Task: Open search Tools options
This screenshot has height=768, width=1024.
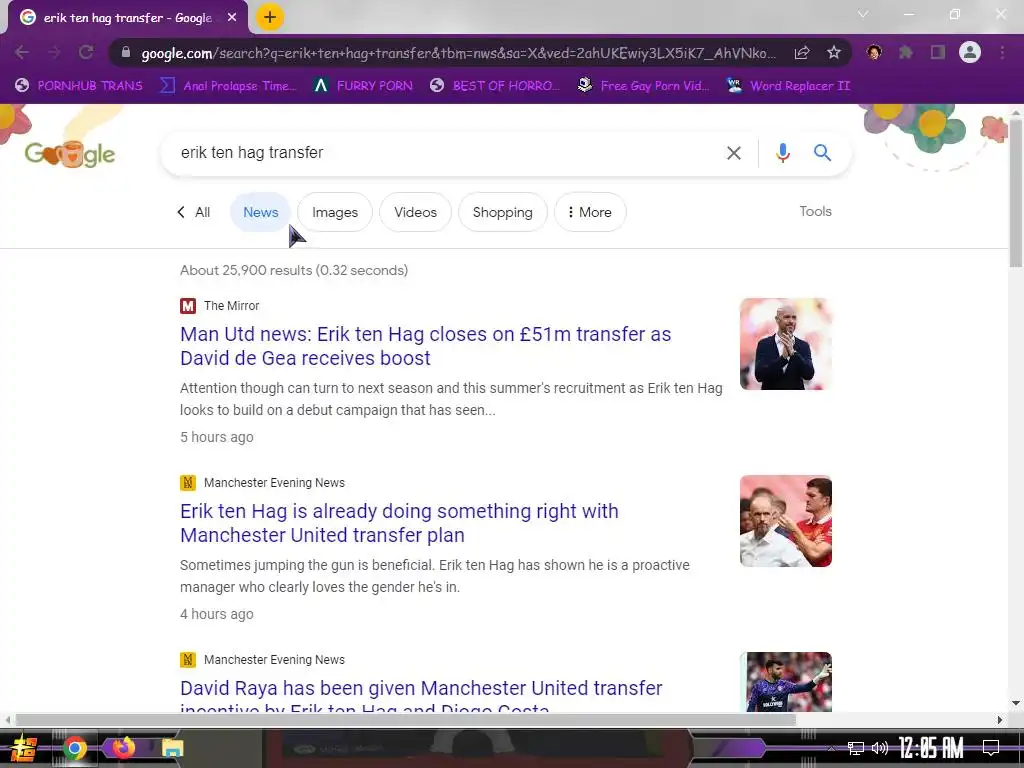Action: click(x=815, y=211)
